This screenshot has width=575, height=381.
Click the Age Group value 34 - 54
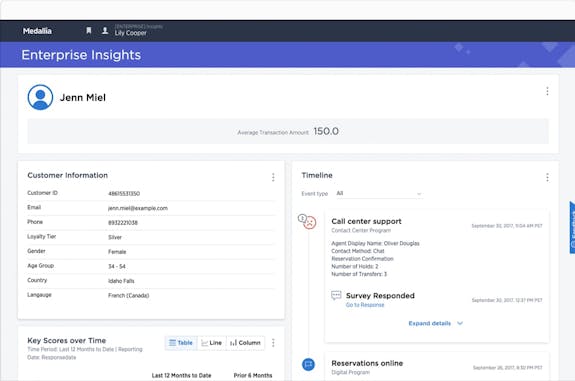pos(117,266)
